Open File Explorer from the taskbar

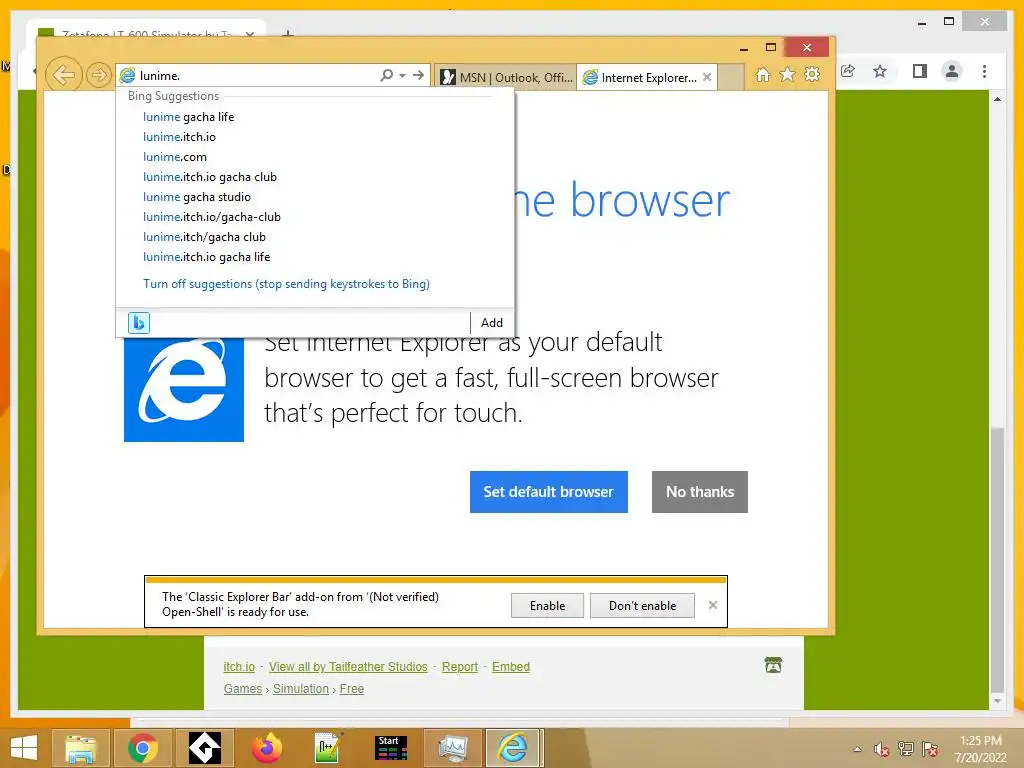pos(81,748)
